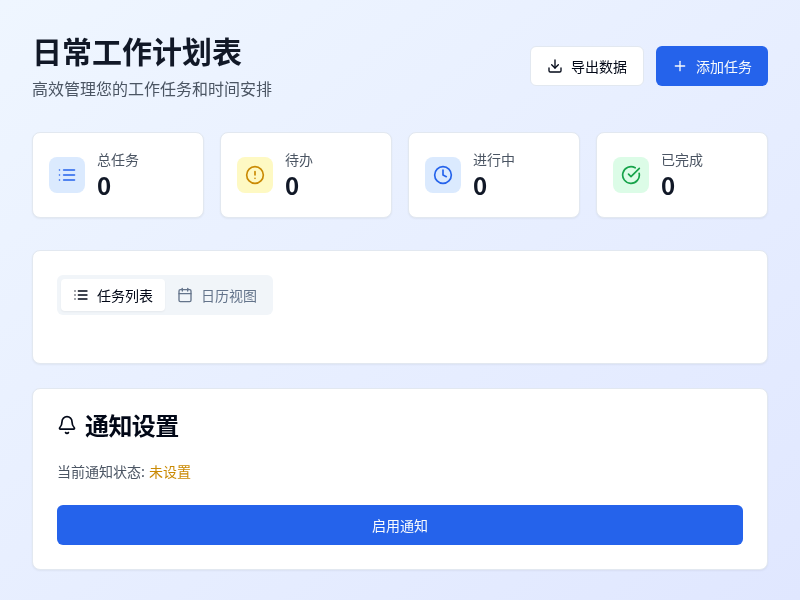Click the bell icon beside 通知设置

click(67, 425)
